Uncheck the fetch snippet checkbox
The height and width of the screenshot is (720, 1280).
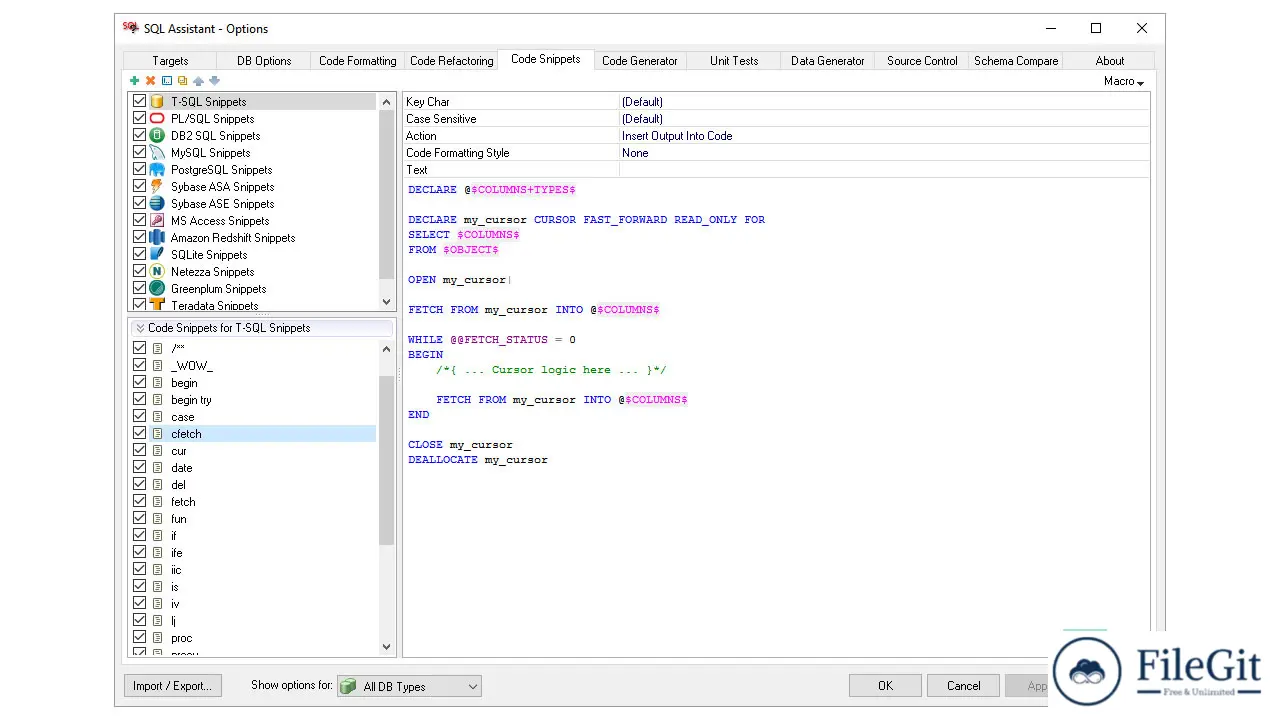click(140, 502)
